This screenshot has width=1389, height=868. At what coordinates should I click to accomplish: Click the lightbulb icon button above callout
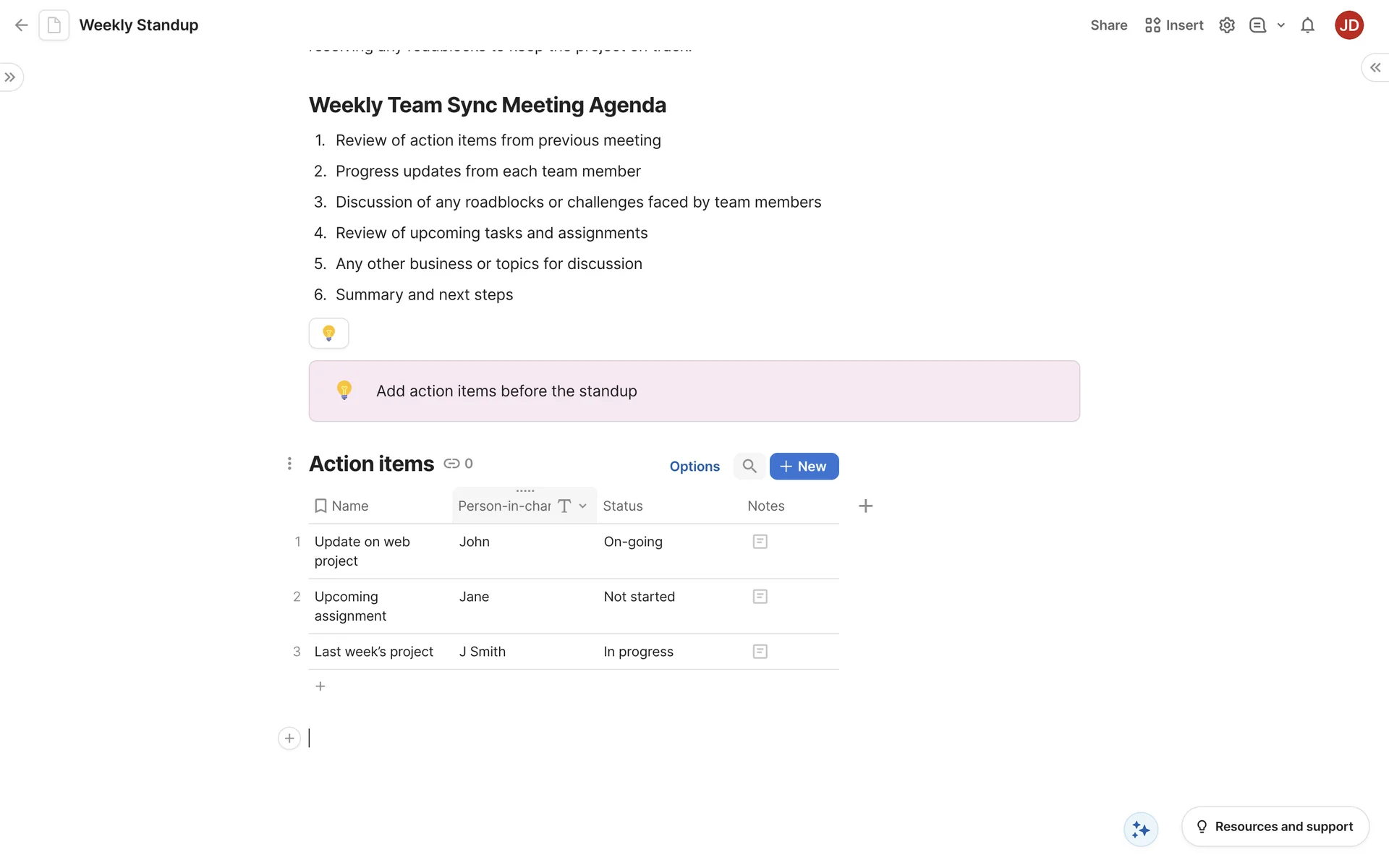point(328,333)
